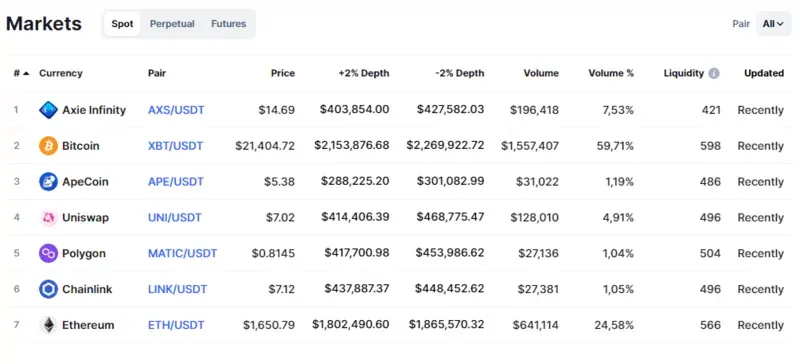Click the Polygon coin icon
The image size is (800, 364).
[48, 253]
